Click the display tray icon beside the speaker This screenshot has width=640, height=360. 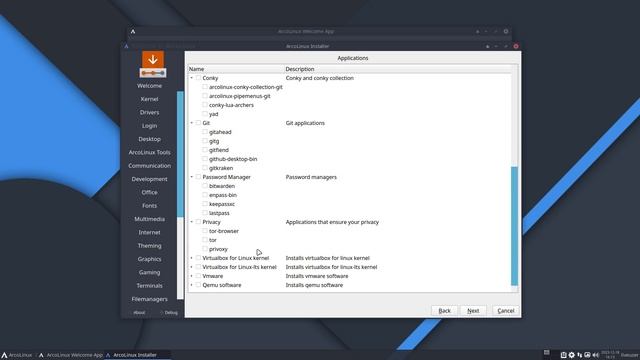[587, 355]
